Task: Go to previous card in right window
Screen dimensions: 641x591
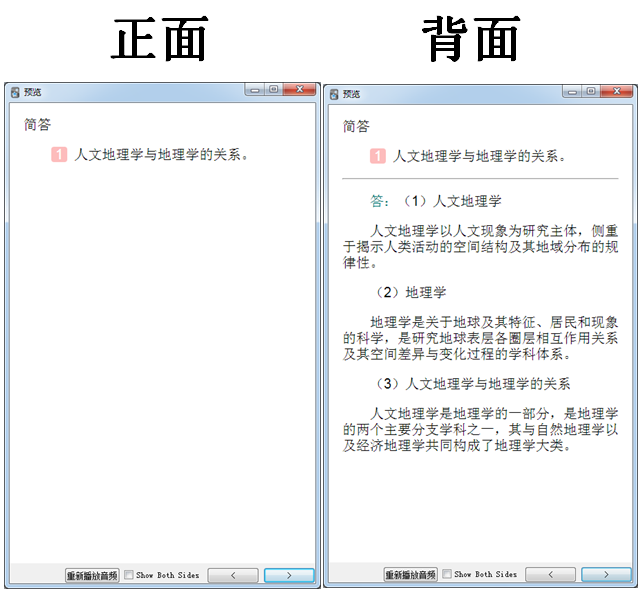Action: click(x=550, y=574)
